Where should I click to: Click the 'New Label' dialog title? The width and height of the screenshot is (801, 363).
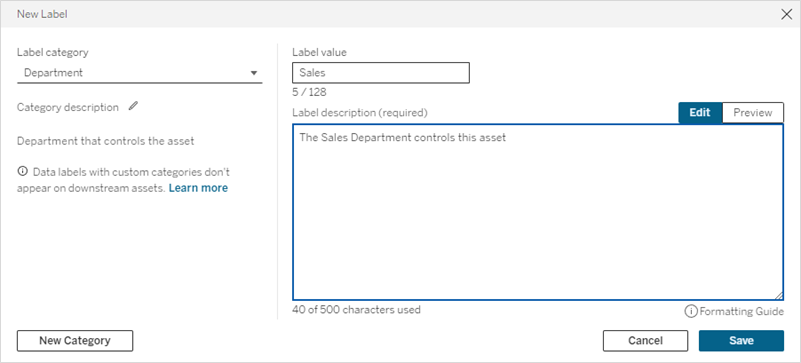click(42, 14)
